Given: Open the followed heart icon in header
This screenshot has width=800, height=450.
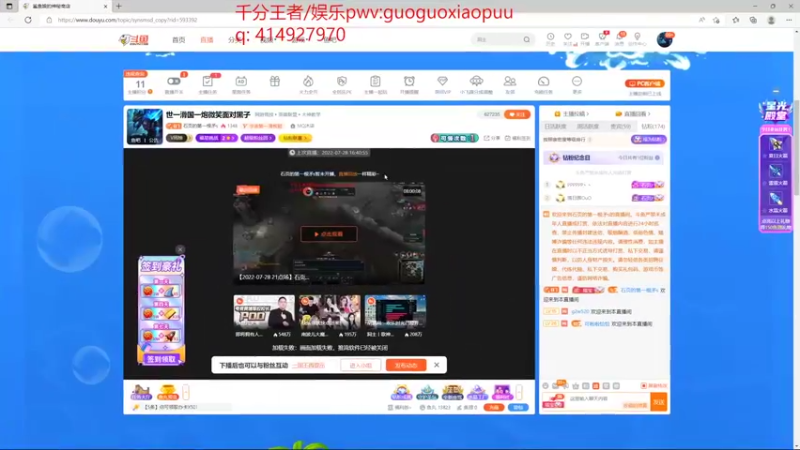Looking at the screenshot, I should (x=568, y=39).
